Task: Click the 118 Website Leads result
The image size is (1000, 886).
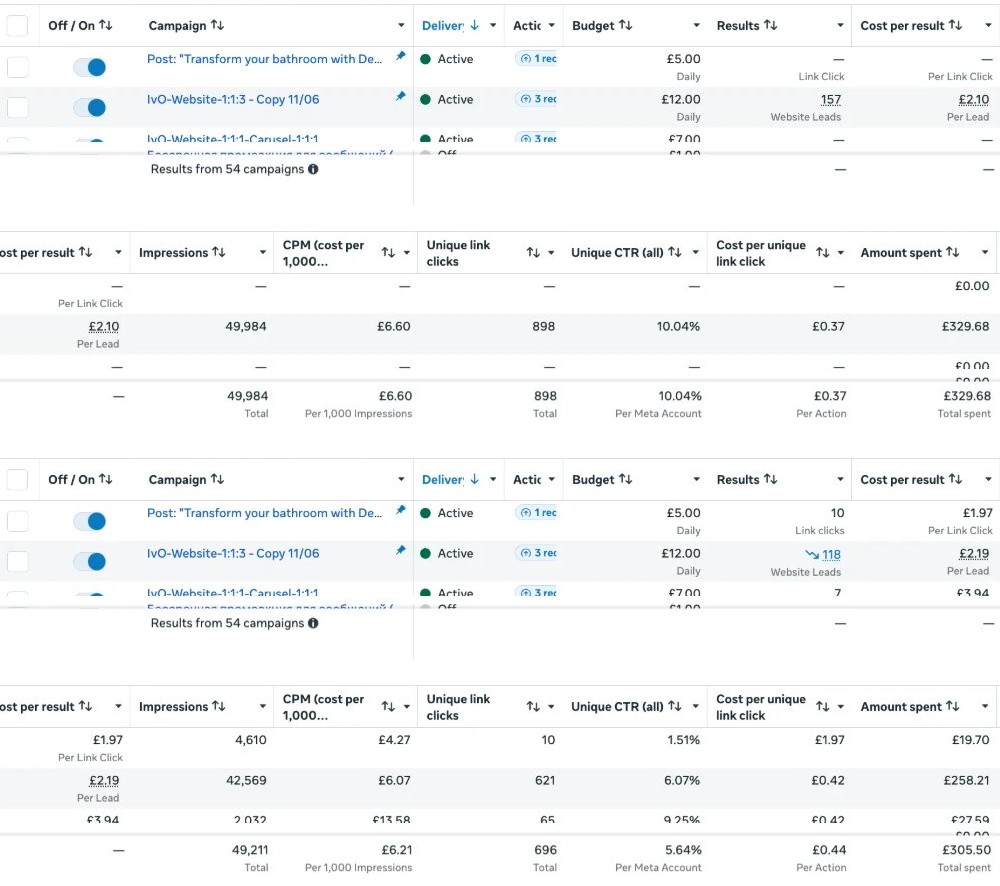Action: [832, 555]
